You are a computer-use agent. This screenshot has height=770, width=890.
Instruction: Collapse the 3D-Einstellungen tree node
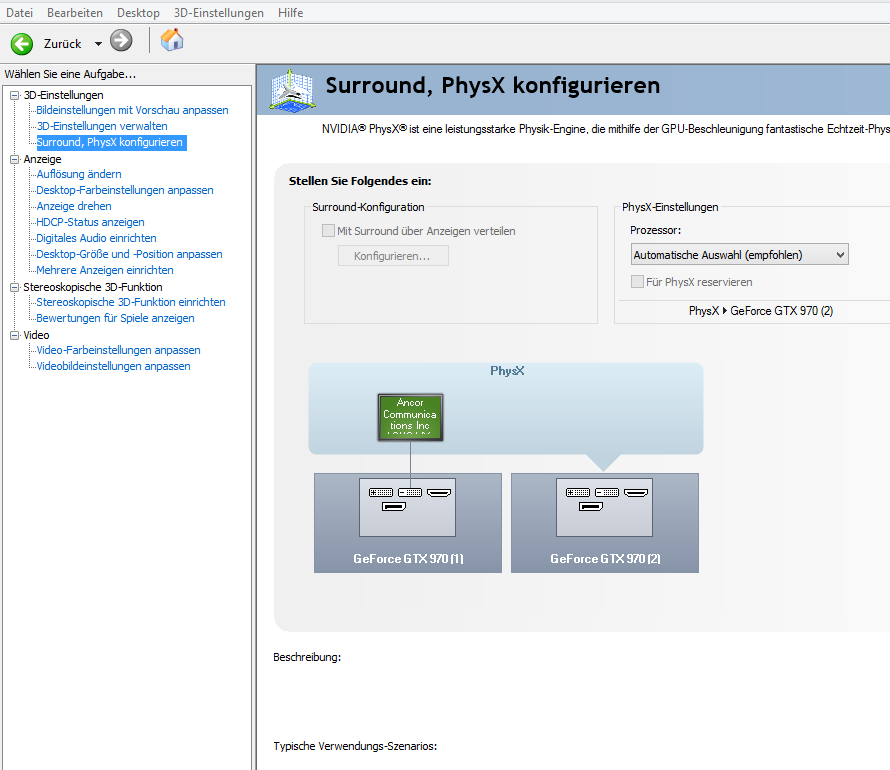pos(15,95)
